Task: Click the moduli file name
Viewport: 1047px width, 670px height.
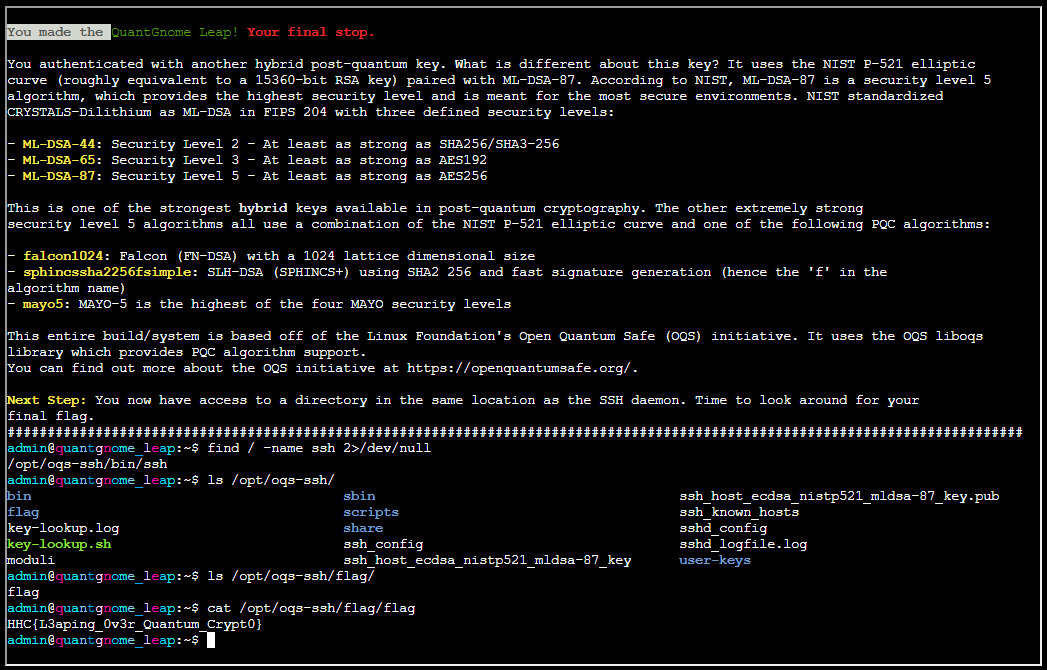Action: click(x=31, y=560)
